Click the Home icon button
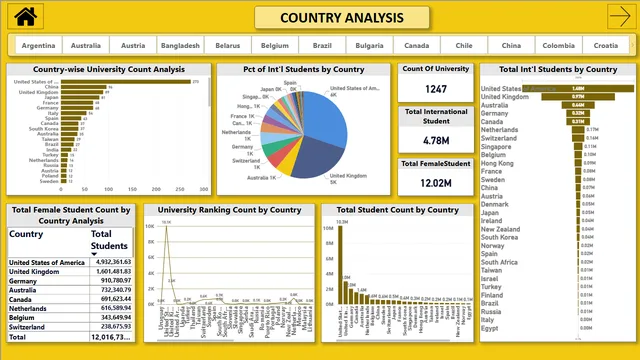The height and width of the screenshot is (360, 640). [x=25, y=16]
